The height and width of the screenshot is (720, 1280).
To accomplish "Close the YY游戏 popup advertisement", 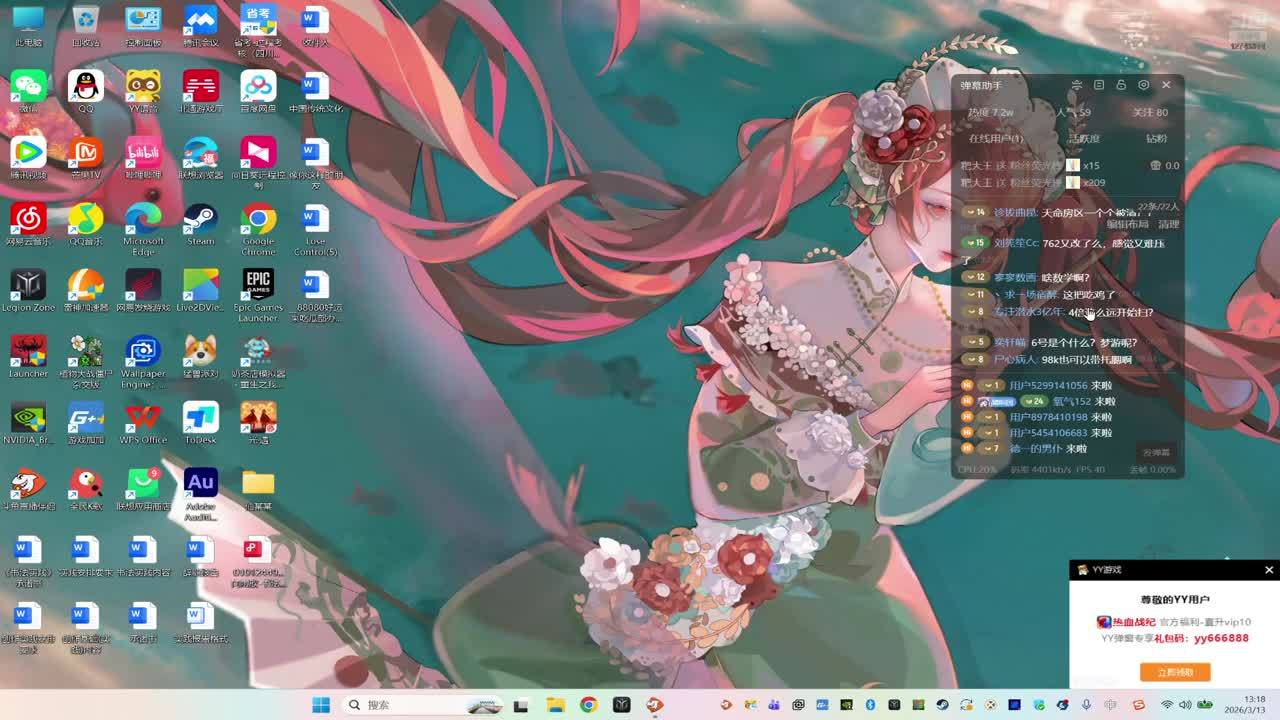I will tap(1269, 570).
